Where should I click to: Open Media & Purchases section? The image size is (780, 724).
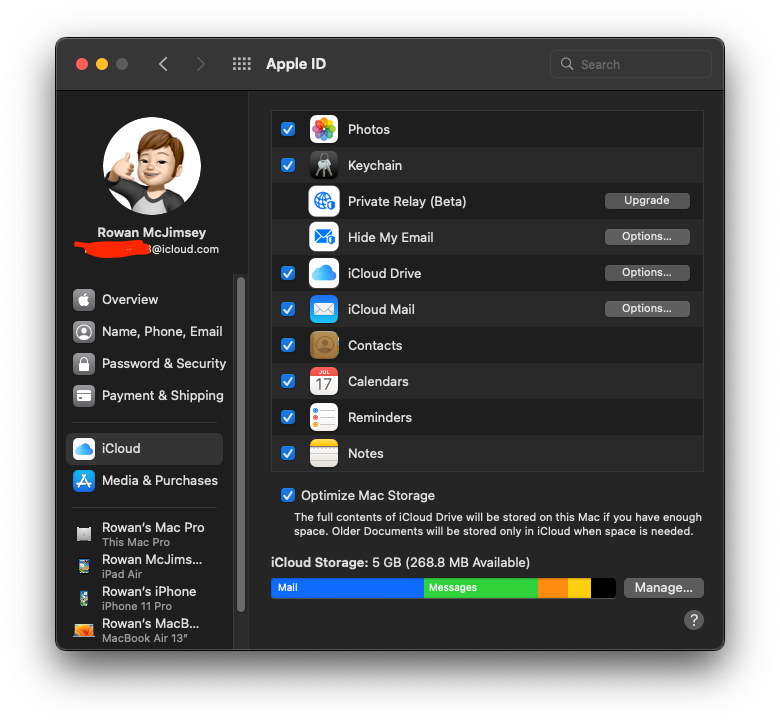pos(144,481)
